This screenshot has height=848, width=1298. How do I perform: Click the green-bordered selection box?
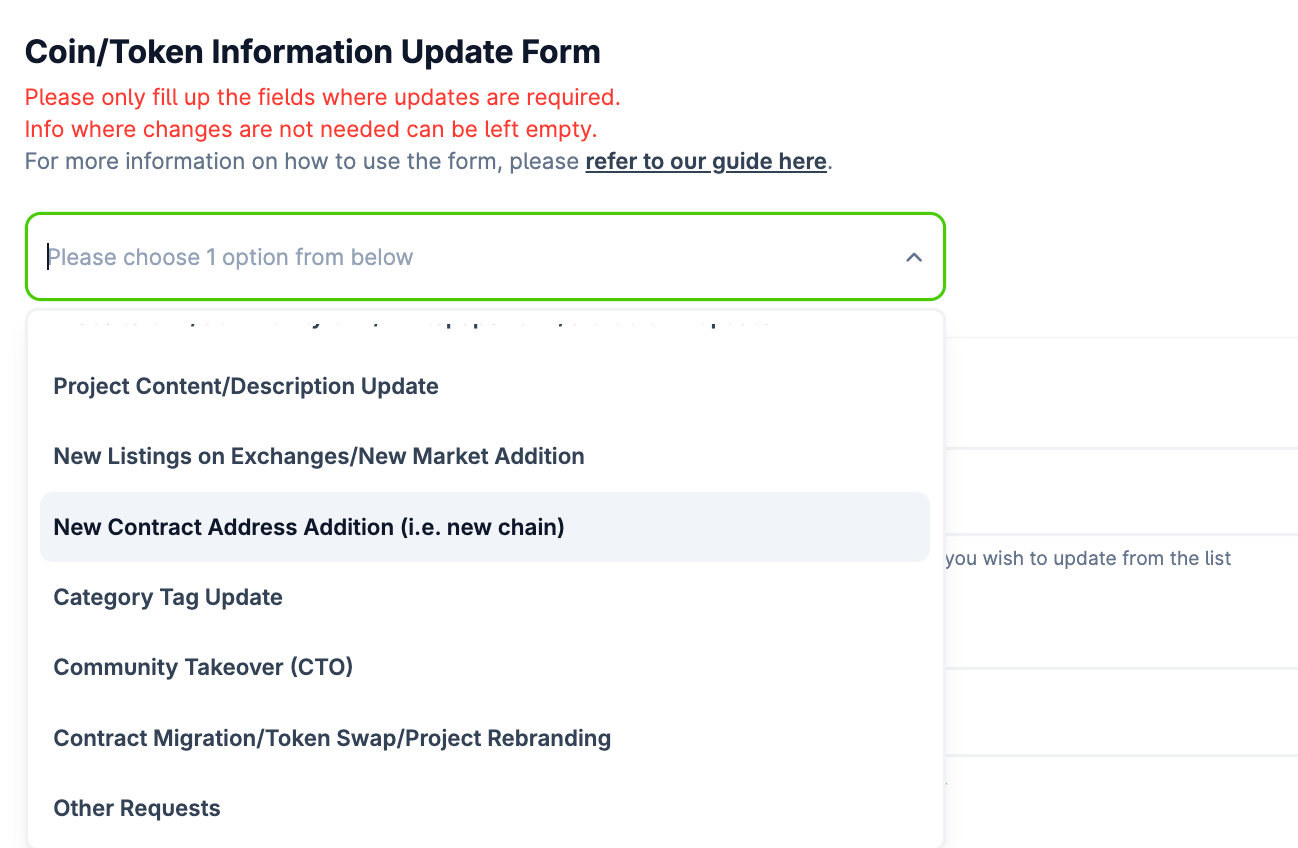pyautogui.click(x=486, y=257)
